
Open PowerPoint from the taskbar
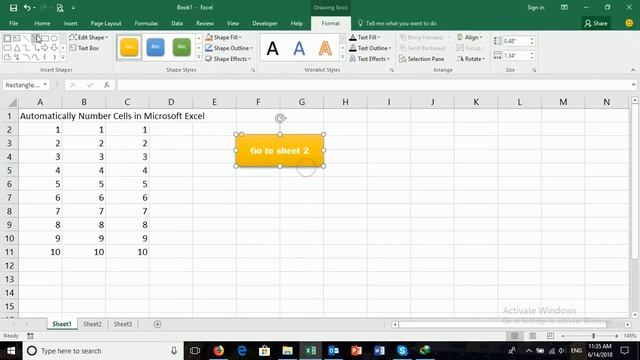(356, 351)
